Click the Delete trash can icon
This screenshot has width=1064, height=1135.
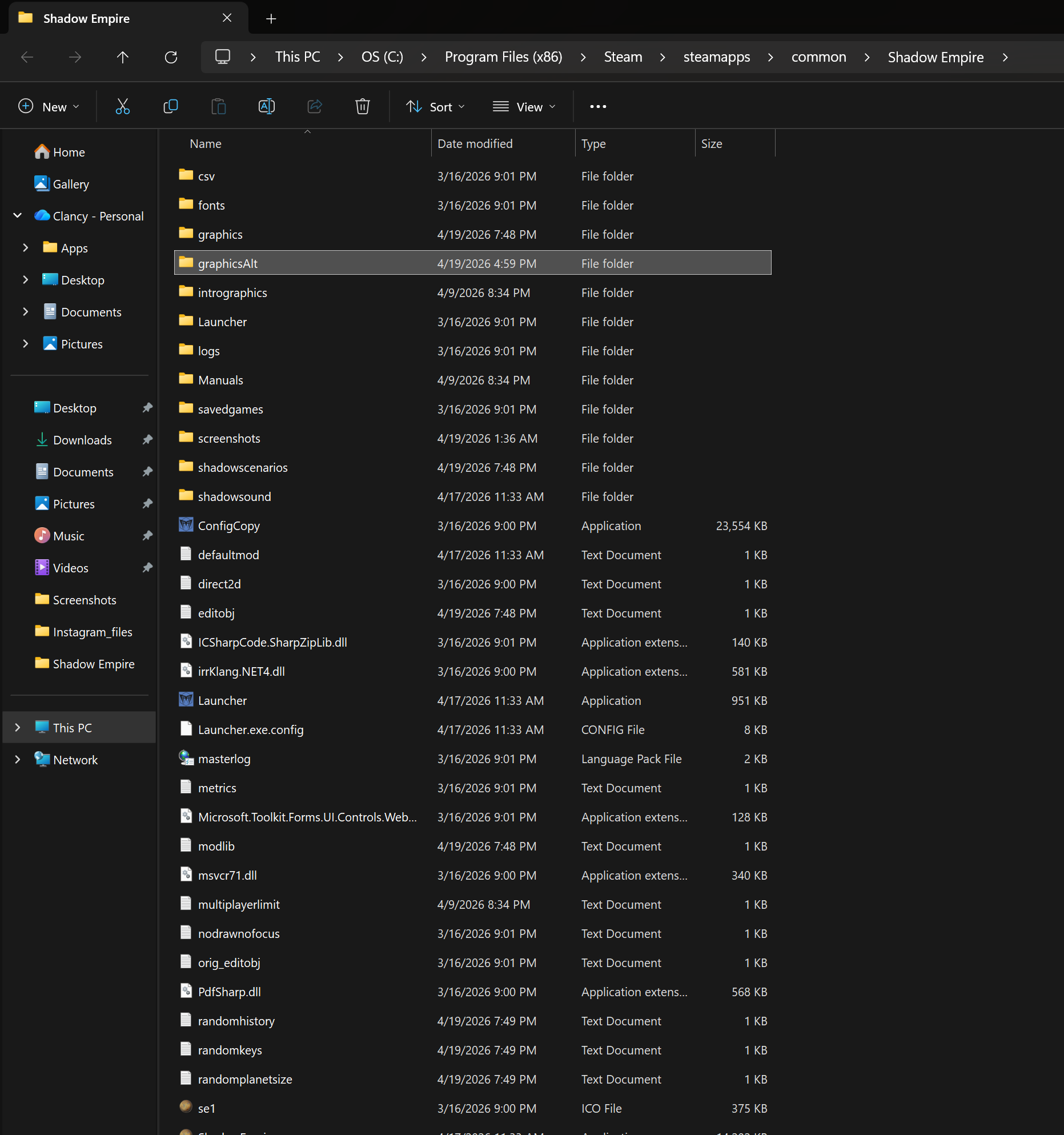pyautogui.click(x=363, y=107)
